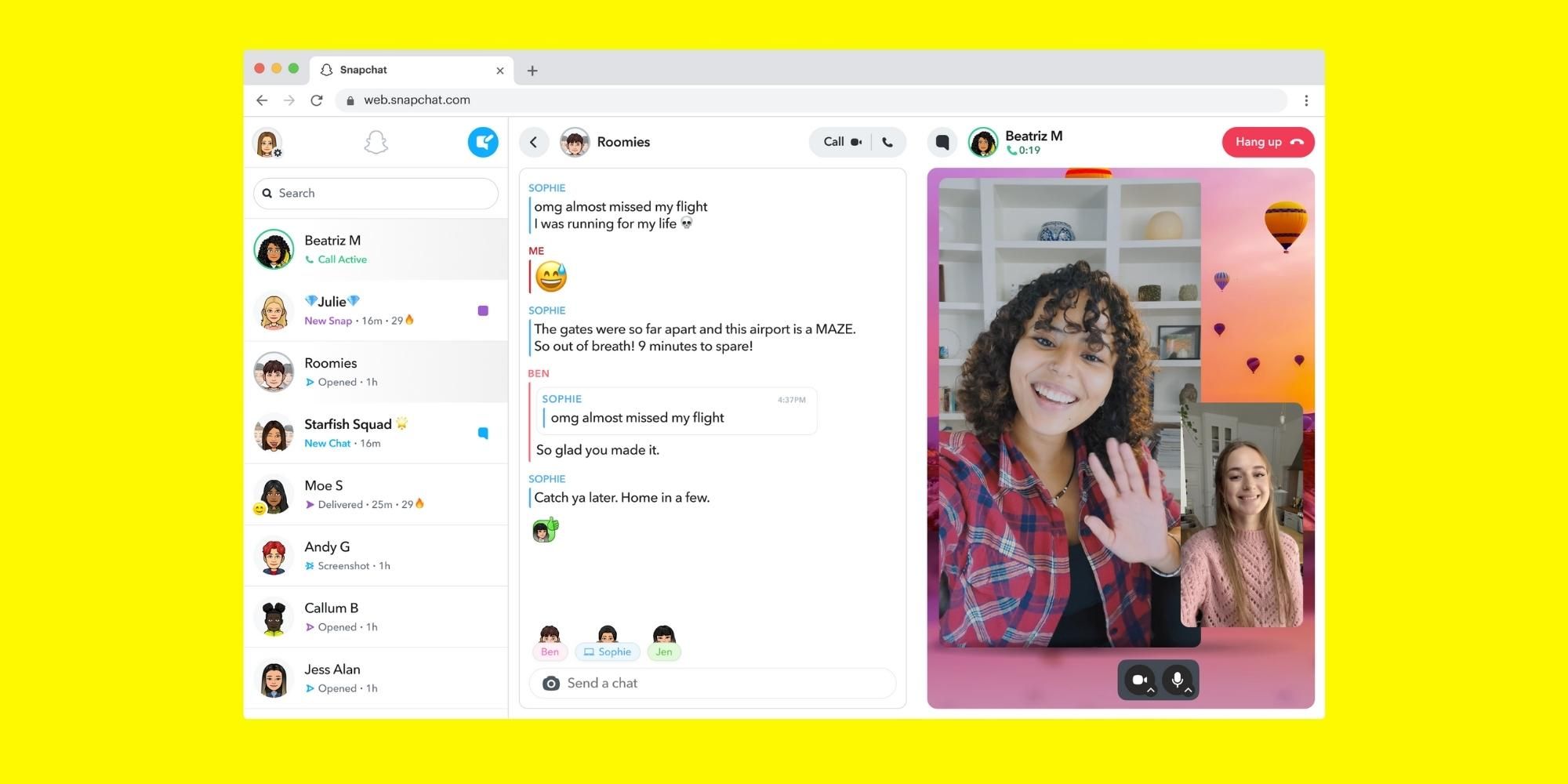Image resolution: width=1568 pixels, height=784 pixels.
Task: Expand the microphone device selection chevron
Action: click(x=1189, y=691)
